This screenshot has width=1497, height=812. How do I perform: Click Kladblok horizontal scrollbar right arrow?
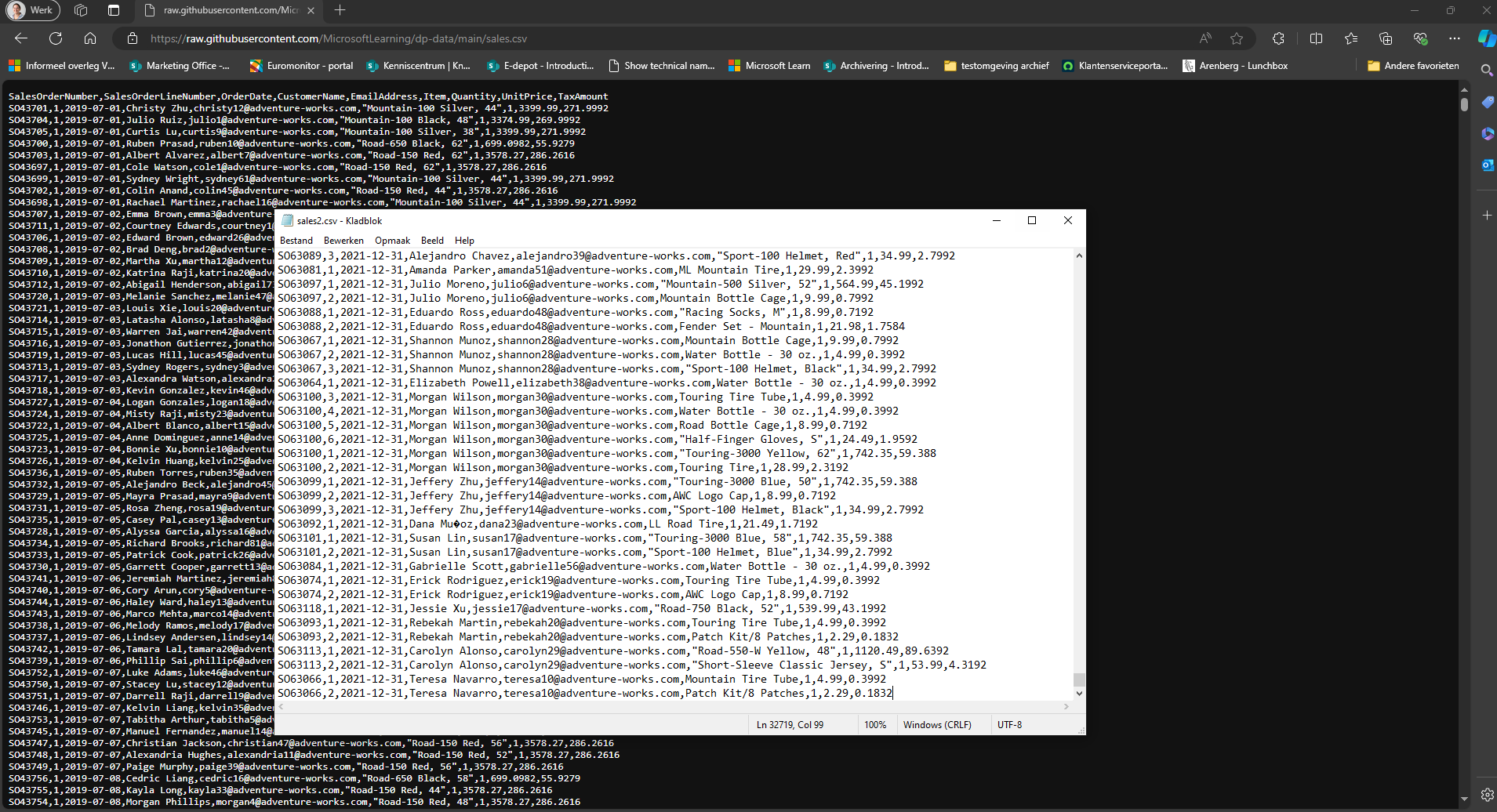(1066, 706)
